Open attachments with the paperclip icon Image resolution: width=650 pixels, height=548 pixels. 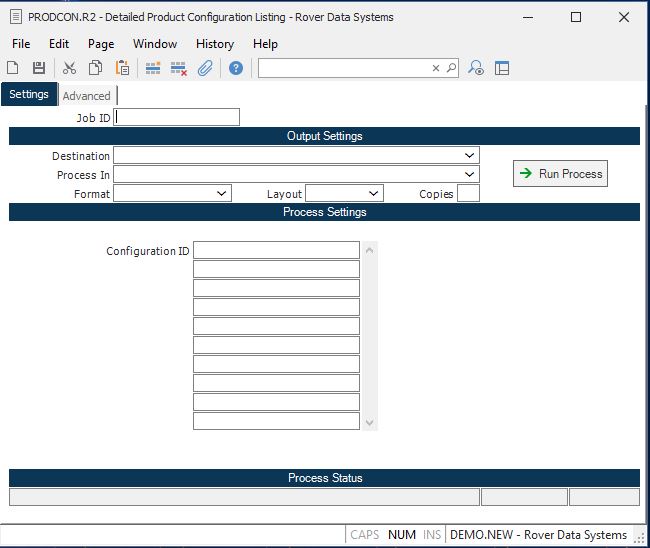point(205,68)
